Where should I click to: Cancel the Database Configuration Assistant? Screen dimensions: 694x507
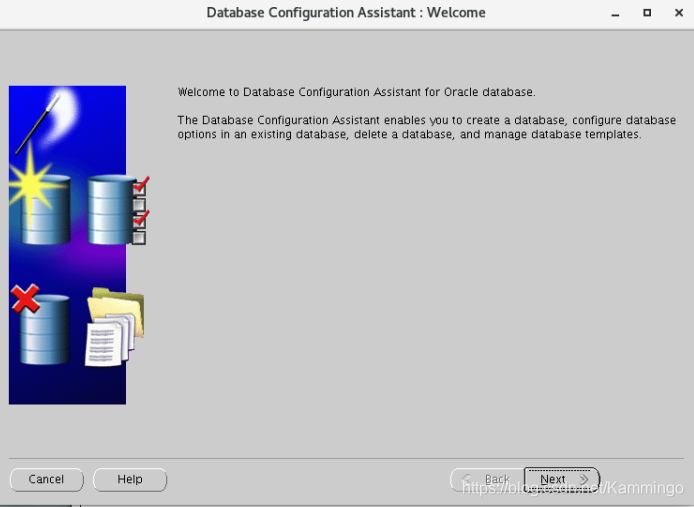46,480
